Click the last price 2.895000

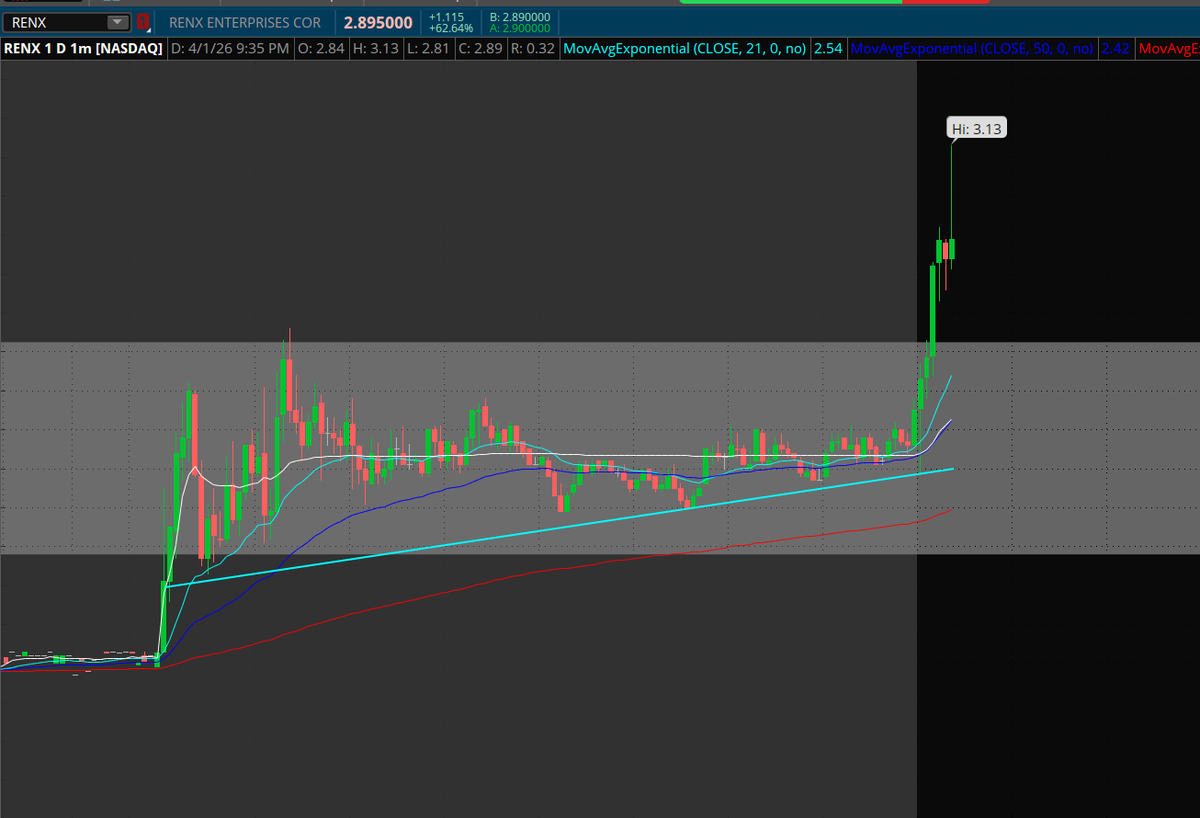click(378, 22)
